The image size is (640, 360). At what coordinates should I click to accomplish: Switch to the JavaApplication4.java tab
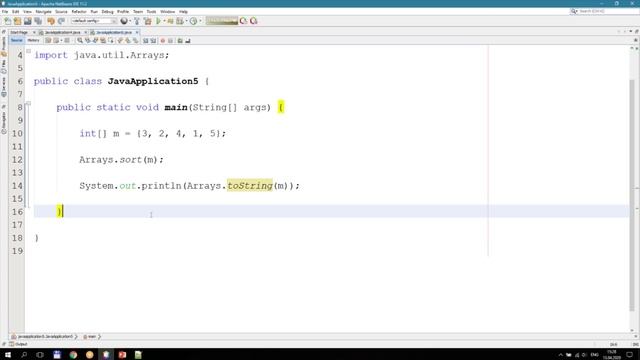tap(62, 32)
